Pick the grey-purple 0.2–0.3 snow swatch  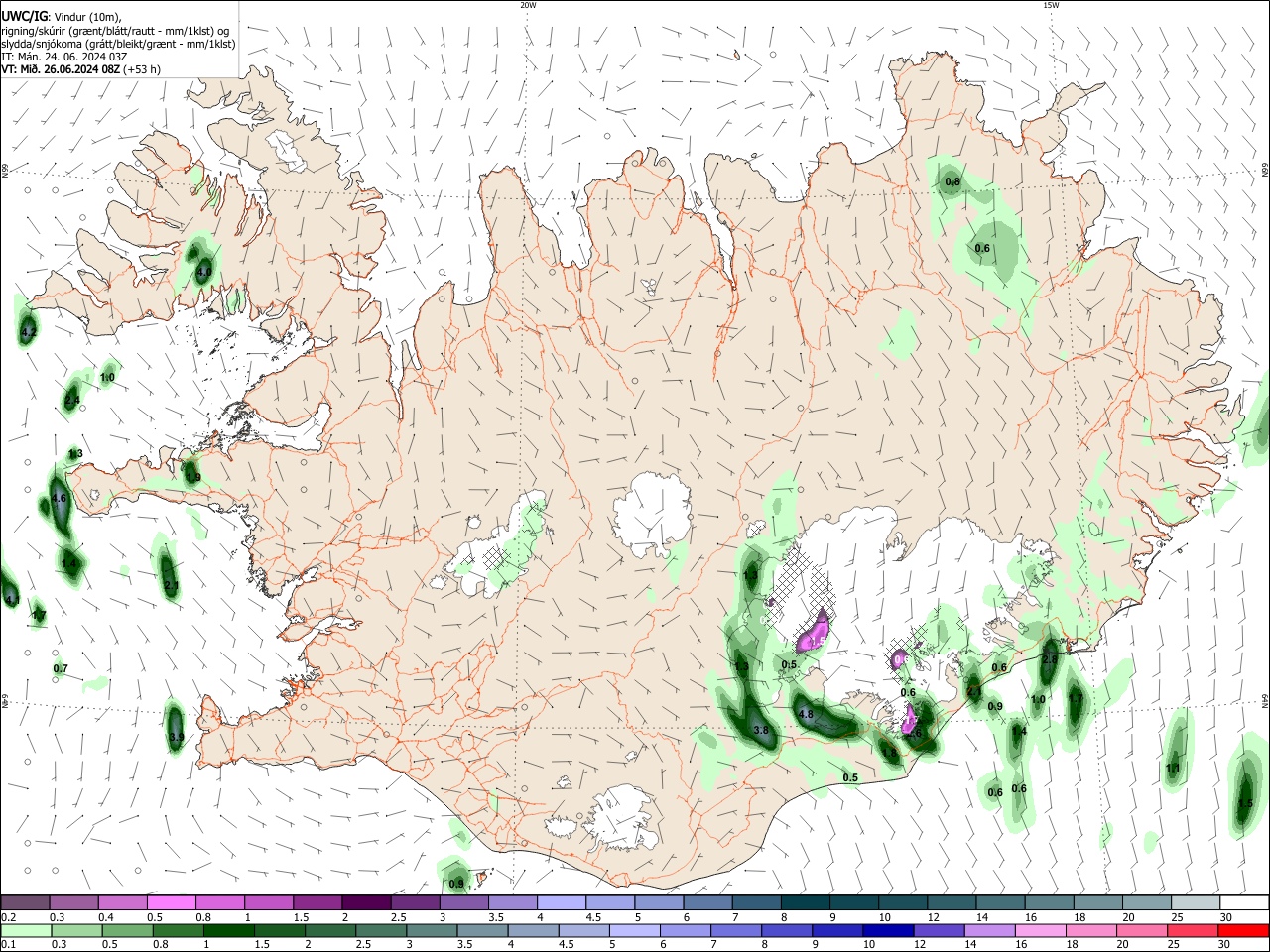pos(25,903)
